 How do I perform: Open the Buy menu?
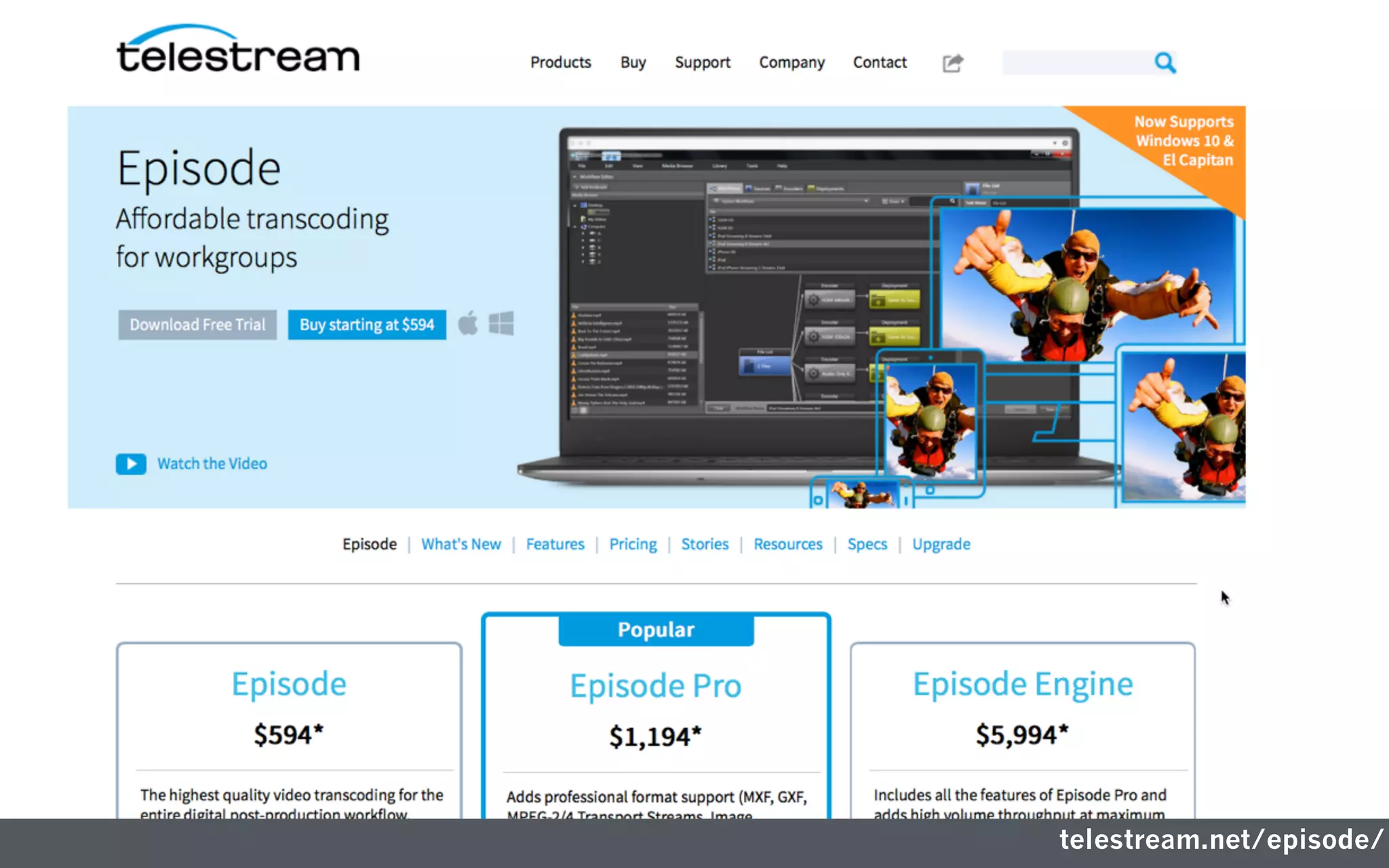click(633, 62)
